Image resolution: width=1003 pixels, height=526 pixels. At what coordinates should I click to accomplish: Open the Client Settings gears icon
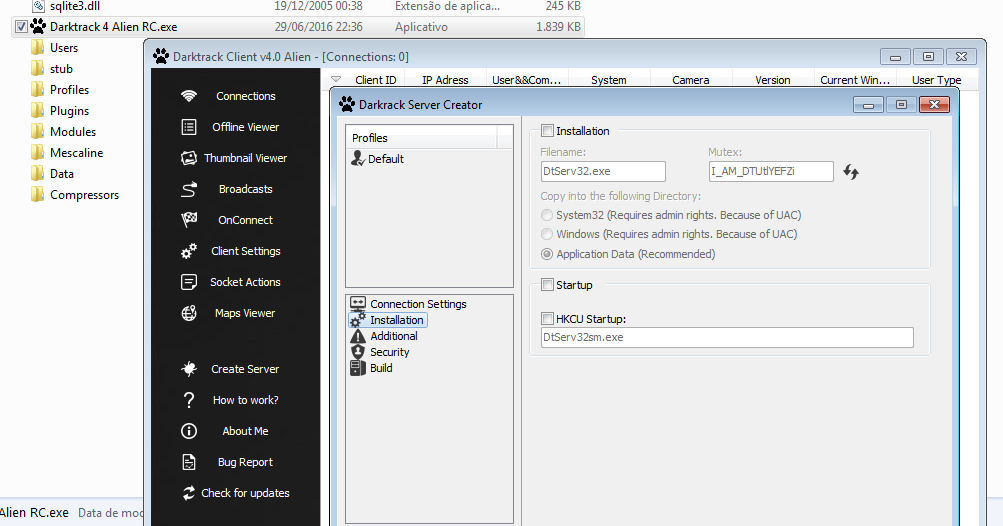click(189, 251)
